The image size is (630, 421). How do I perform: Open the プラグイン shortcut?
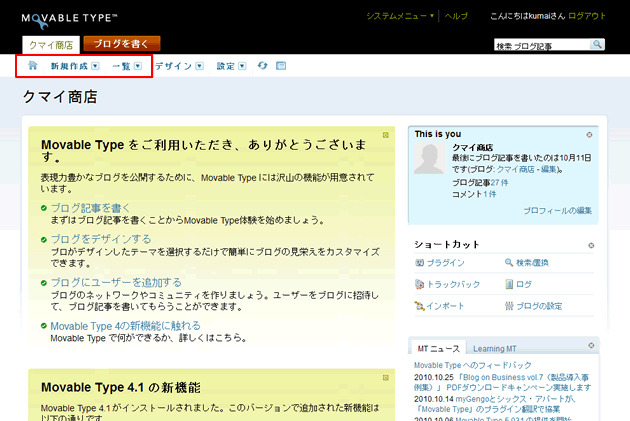tap(440, 263)
